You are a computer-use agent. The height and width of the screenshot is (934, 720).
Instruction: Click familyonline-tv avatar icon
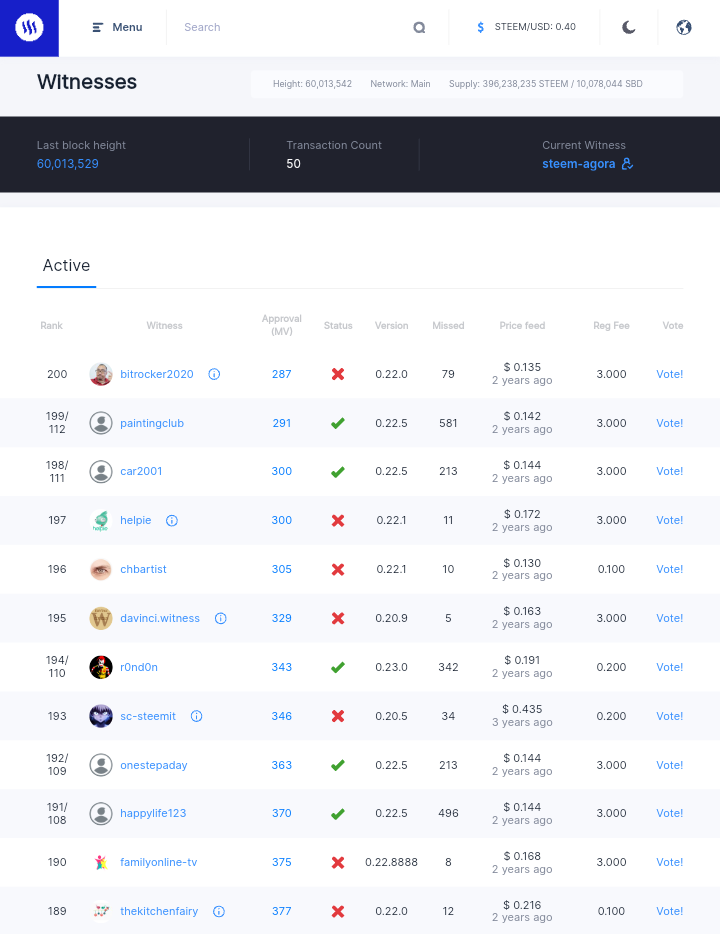pyautogui.click(x=101, y=863)
